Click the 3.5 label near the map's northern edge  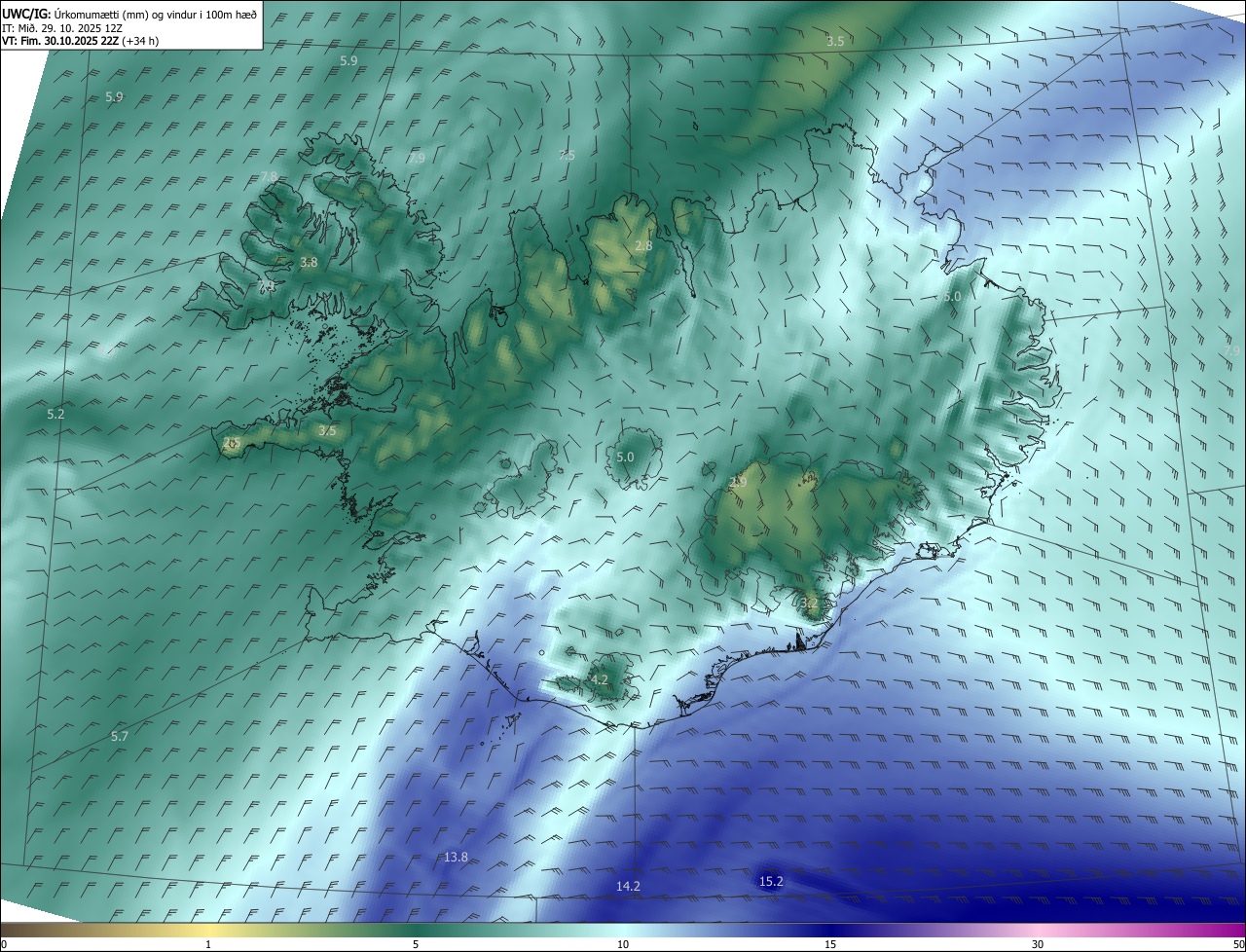(835, 41)
